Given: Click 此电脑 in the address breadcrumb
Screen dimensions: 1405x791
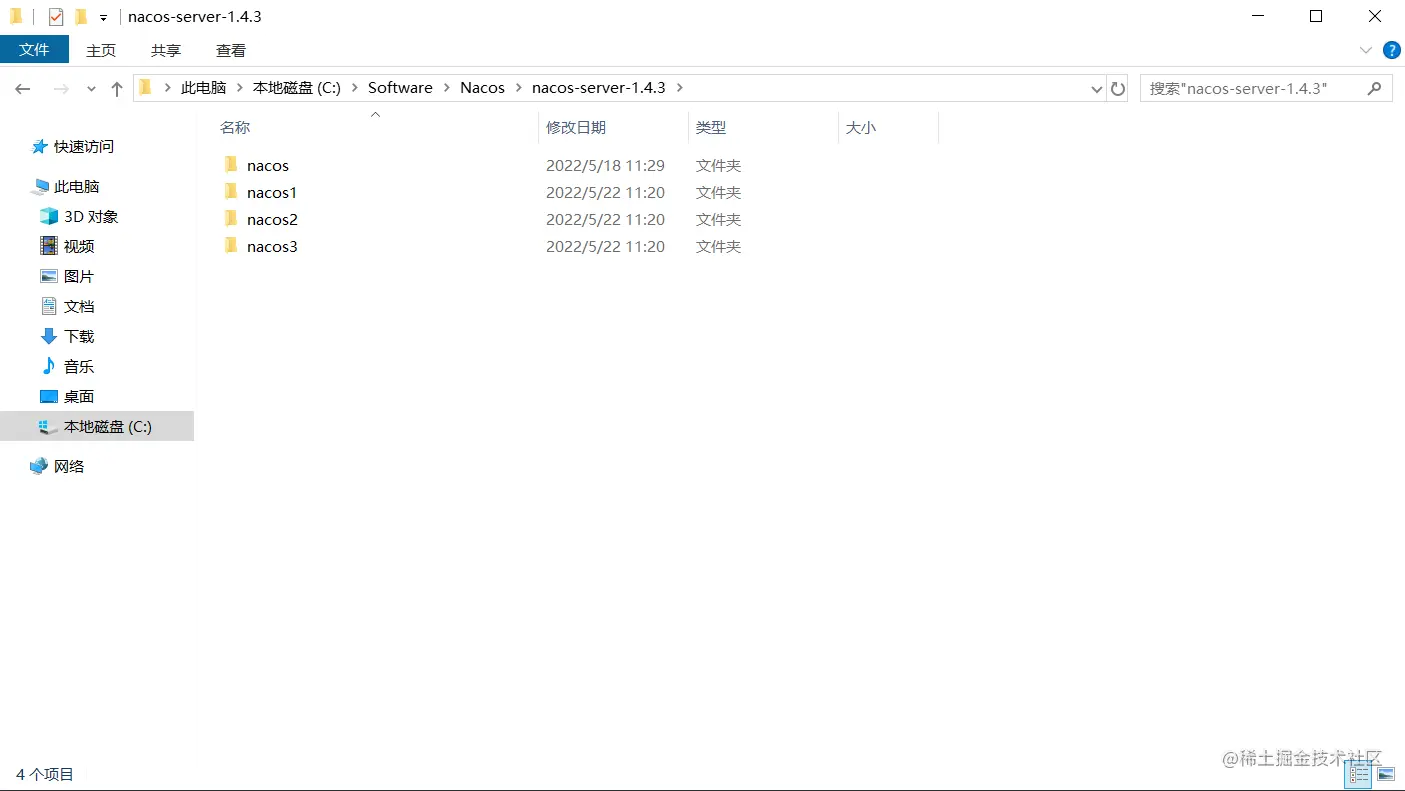Looking at the screenshot, I should point(203,88).
